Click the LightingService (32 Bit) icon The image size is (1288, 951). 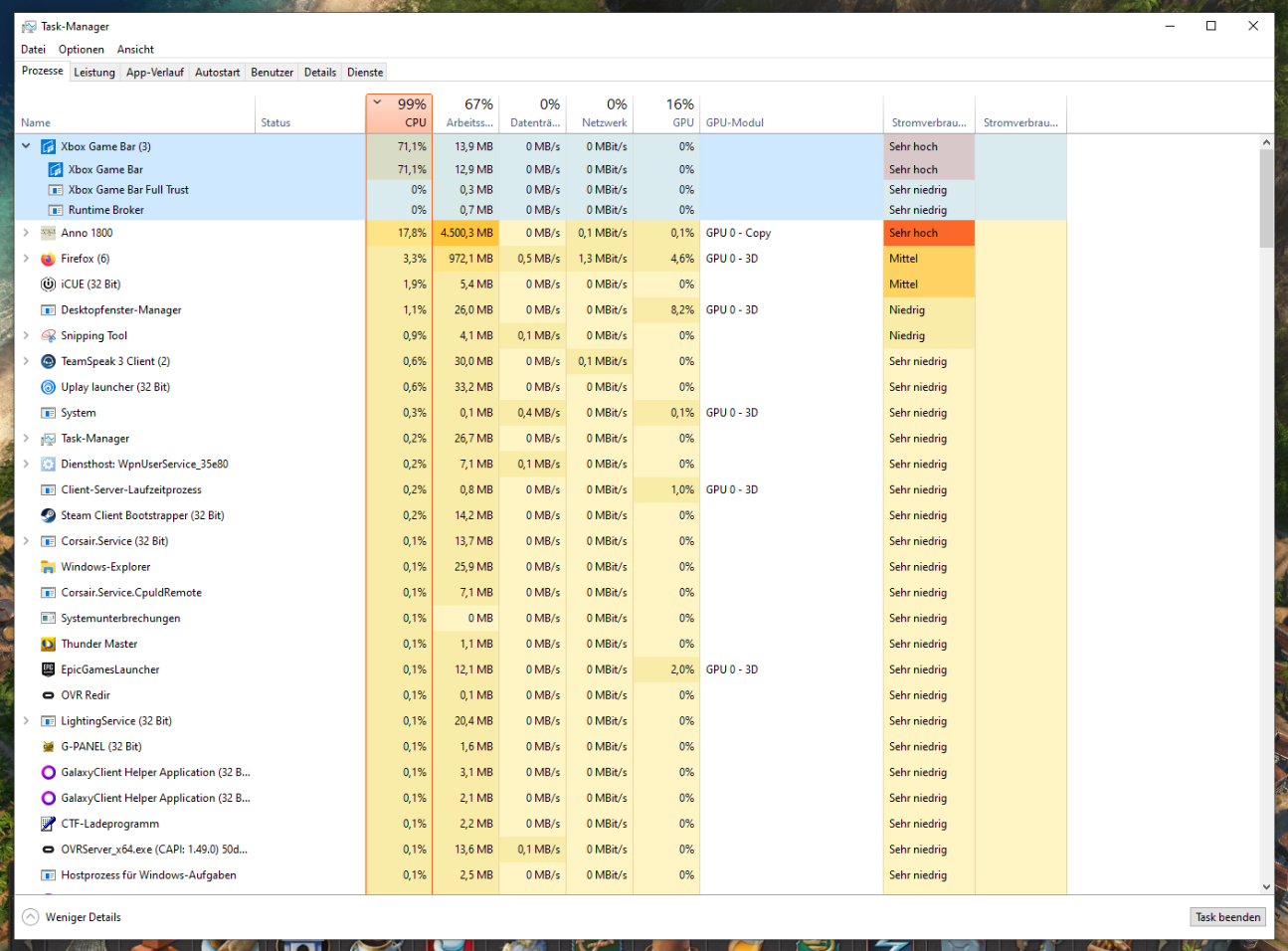click(x=48, y=721)
